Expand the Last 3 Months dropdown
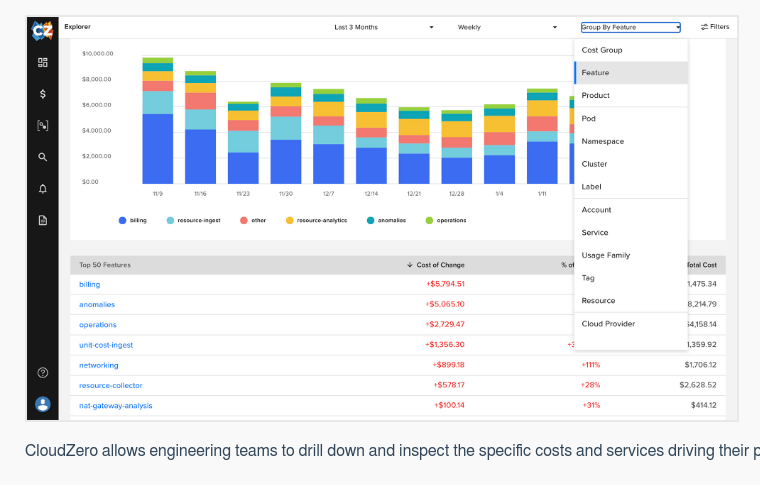This screenshot has width=760, height=495. tap(384, 27)
